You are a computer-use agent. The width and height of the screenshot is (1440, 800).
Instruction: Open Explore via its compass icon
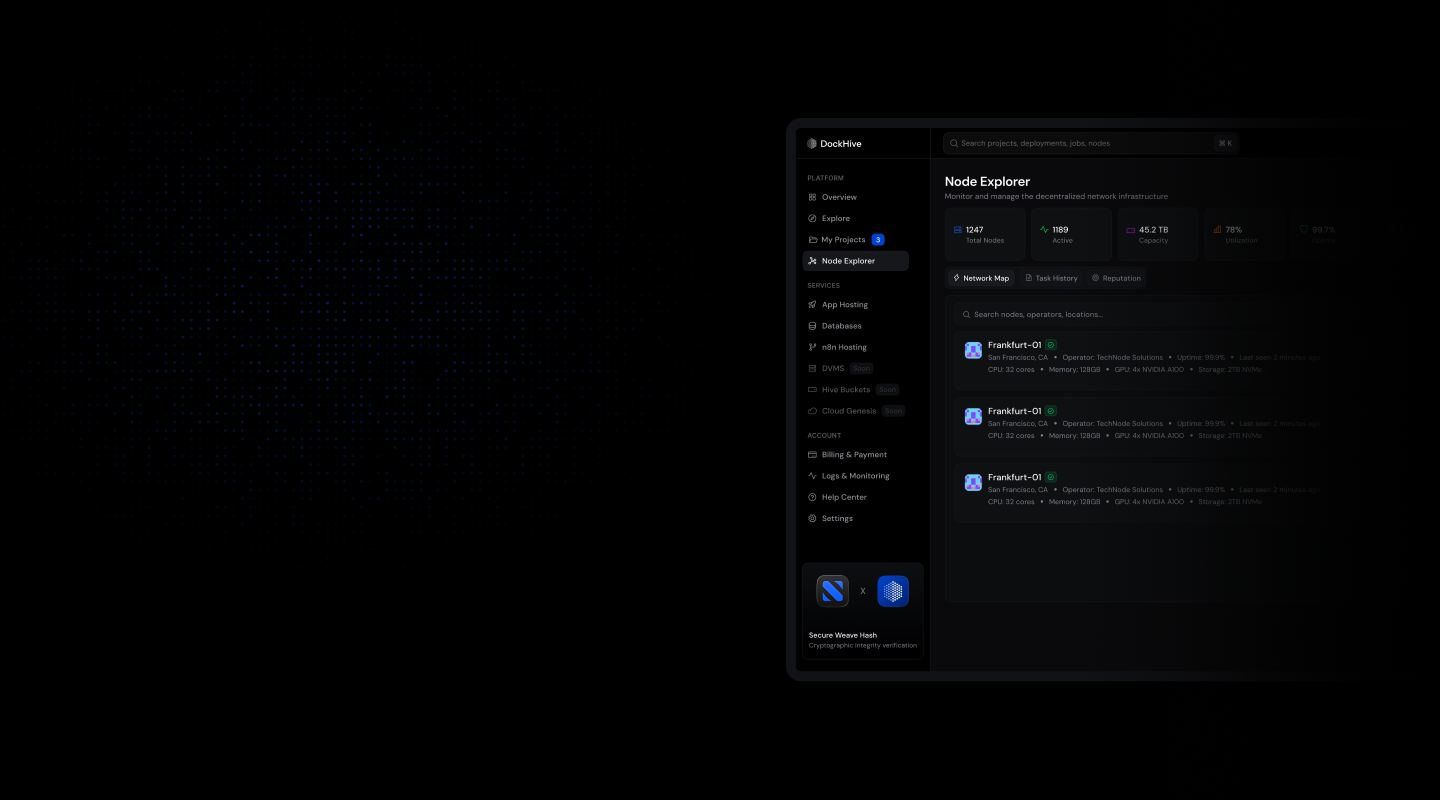click(812, 218)
